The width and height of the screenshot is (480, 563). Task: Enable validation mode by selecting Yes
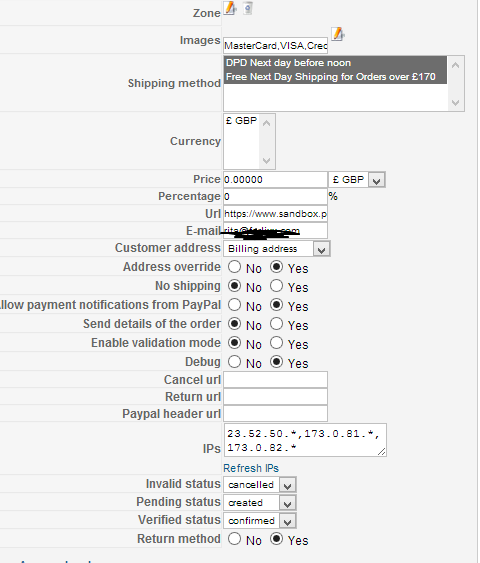pyautogui.click(x=276, y=343)
